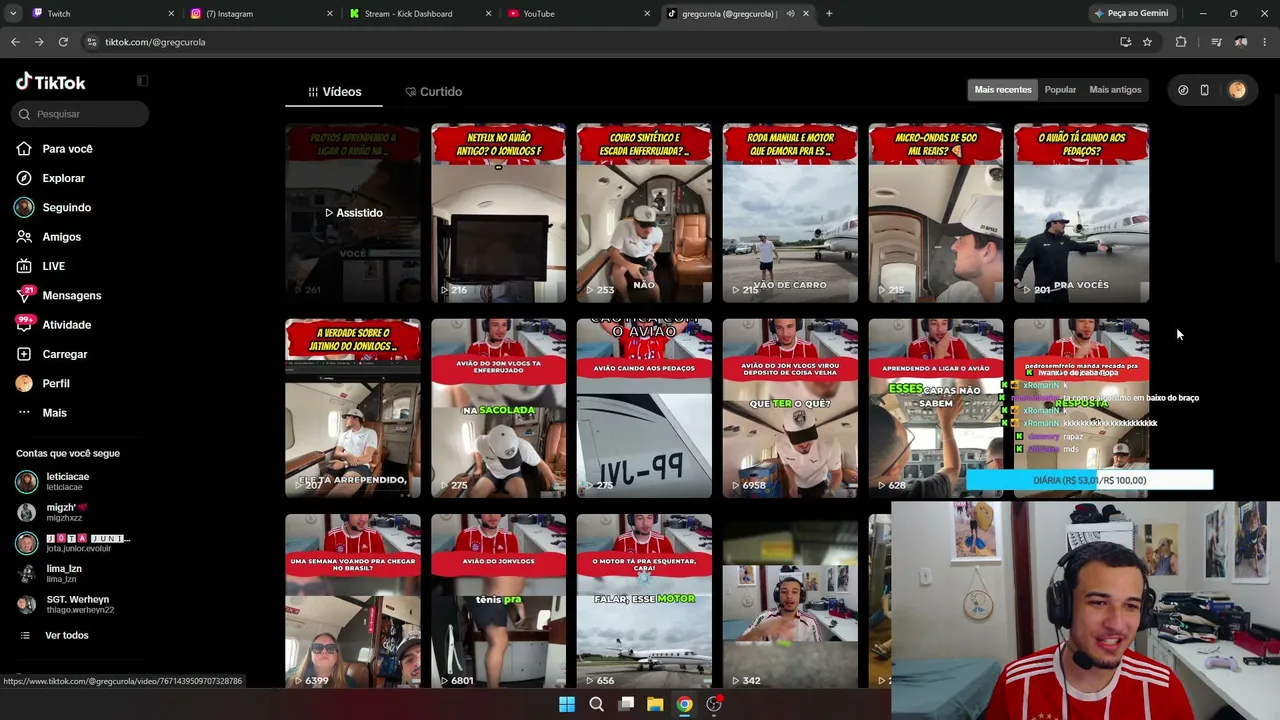Open the 'Couro sintético e escada enferrujada' video
This screenshot has height=720, width=1280.
(x=644, y=213)
